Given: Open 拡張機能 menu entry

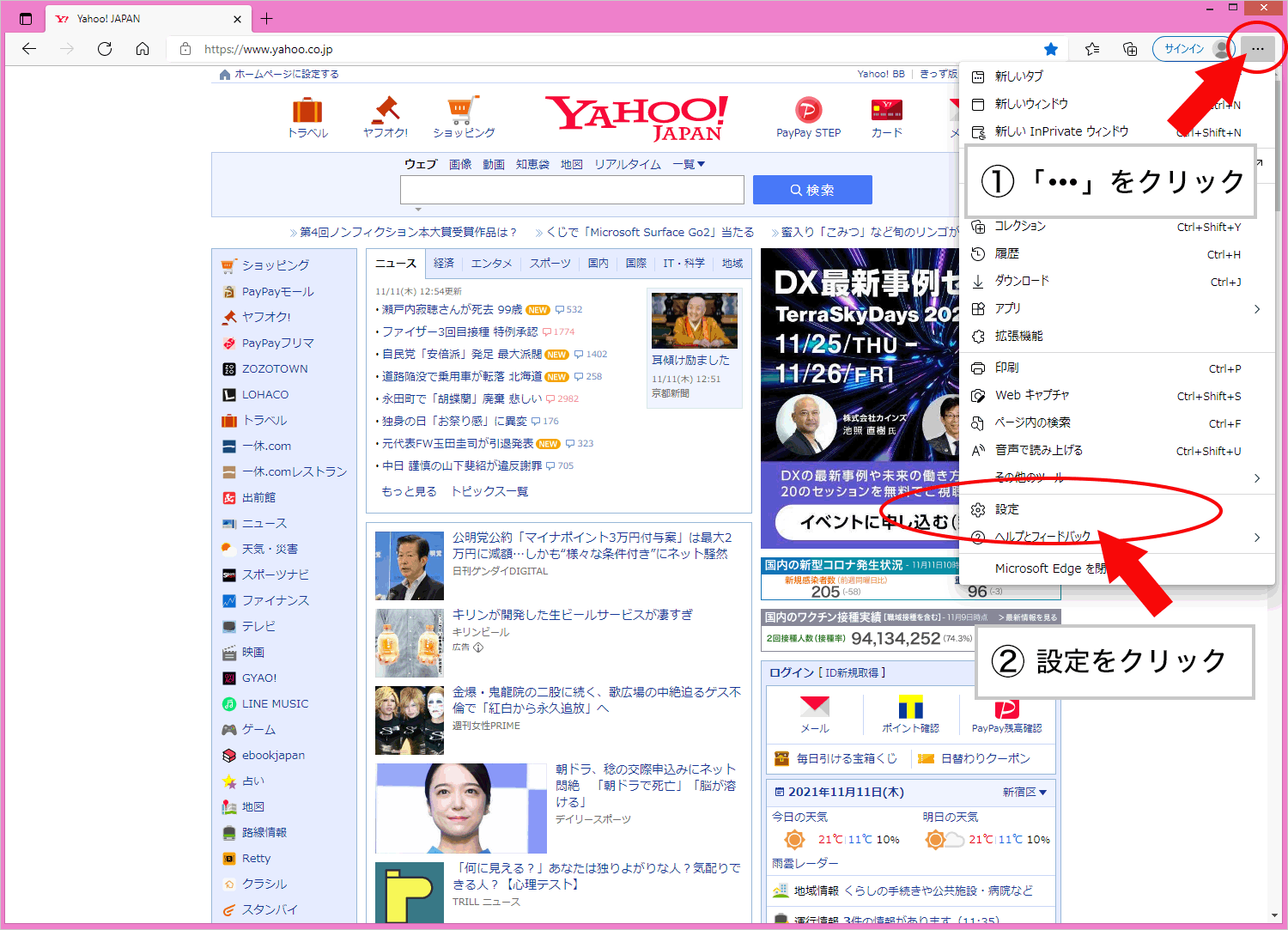Looking at the screenshot, I should click(x=1116, y=337).
